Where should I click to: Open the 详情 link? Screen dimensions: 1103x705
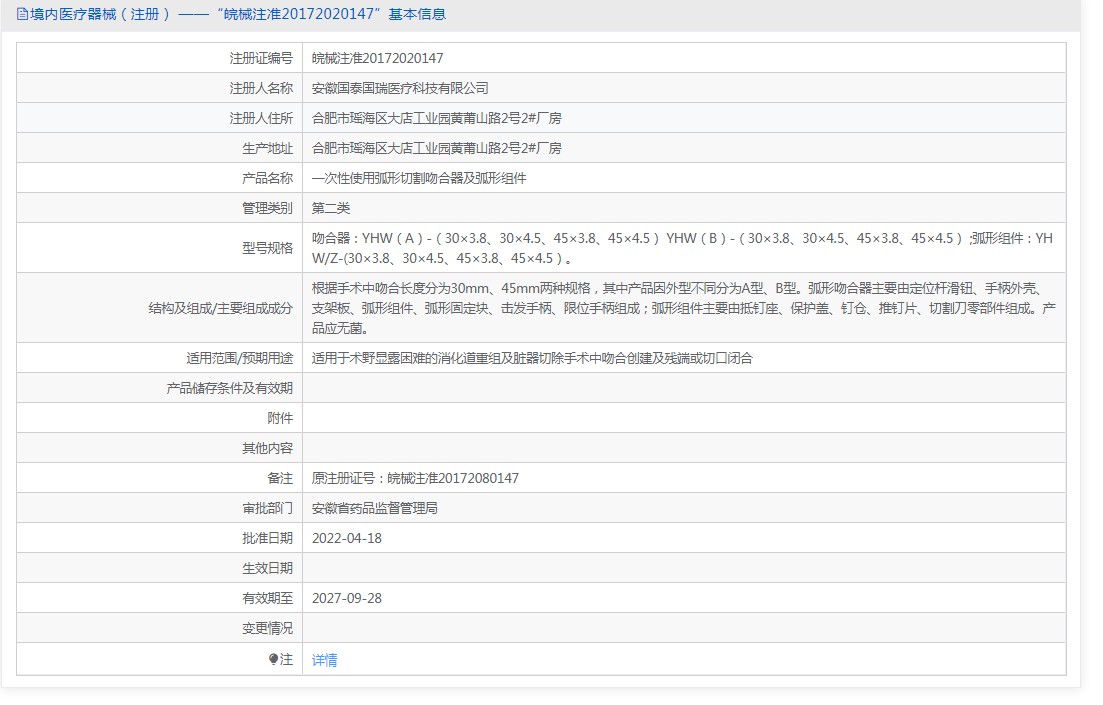tap(324, 660)
